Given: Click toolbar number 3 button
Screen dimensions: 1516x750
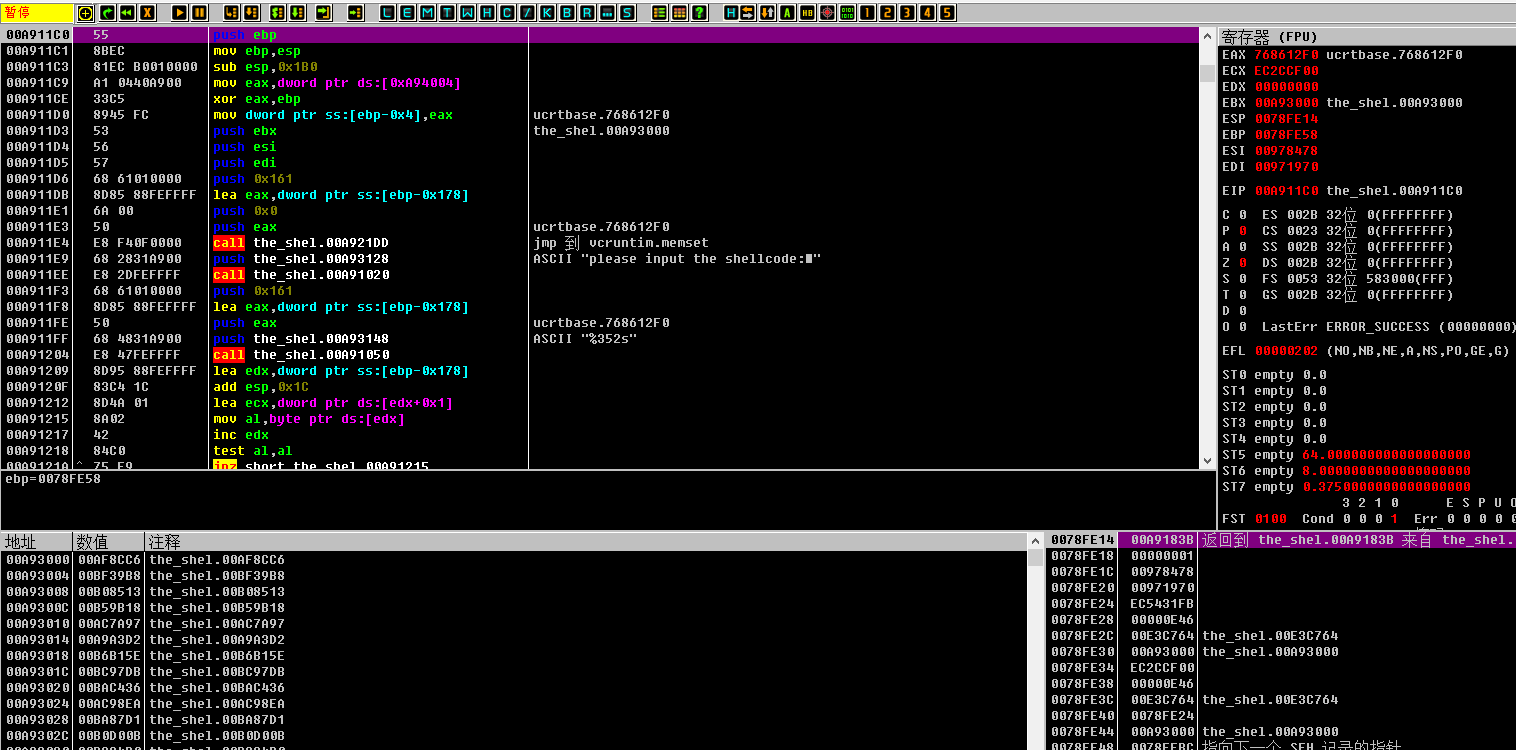Looking at the screenshot, I should pyautogui.click(x=907, y=13).
